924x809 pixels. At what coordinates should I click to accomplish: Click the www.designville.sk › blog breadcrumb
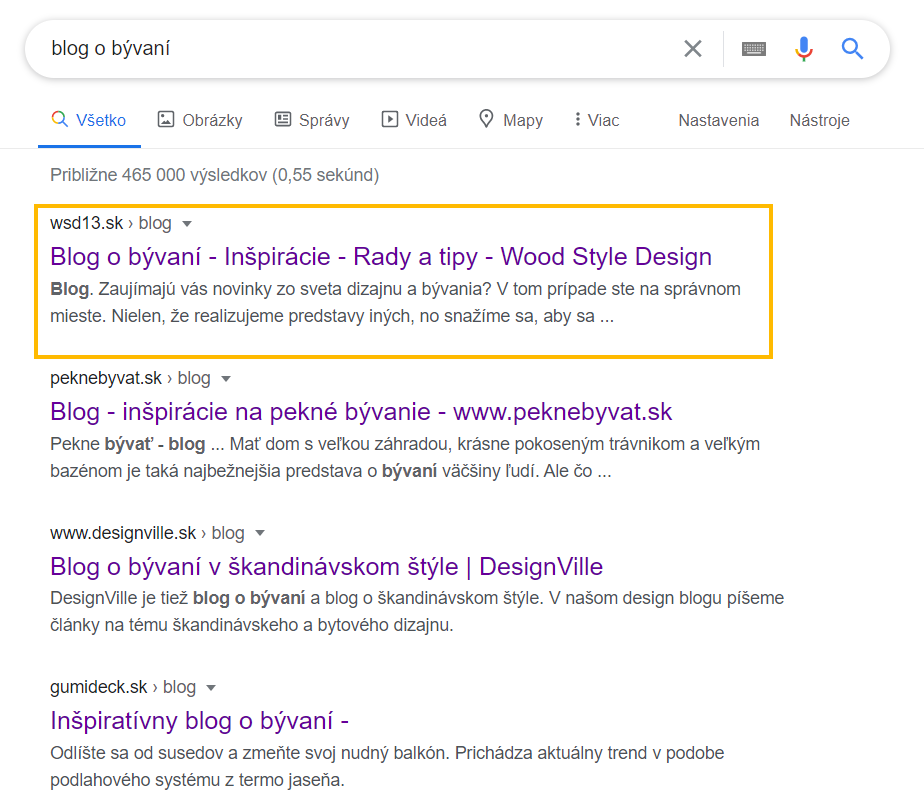click(x=147, y=533)
